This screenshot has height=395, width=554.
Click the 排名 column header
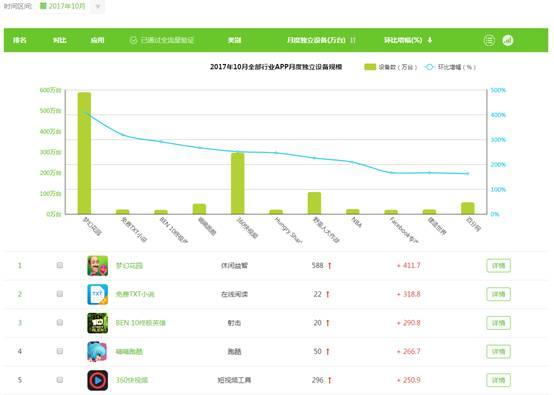click(x=20, y=40)
